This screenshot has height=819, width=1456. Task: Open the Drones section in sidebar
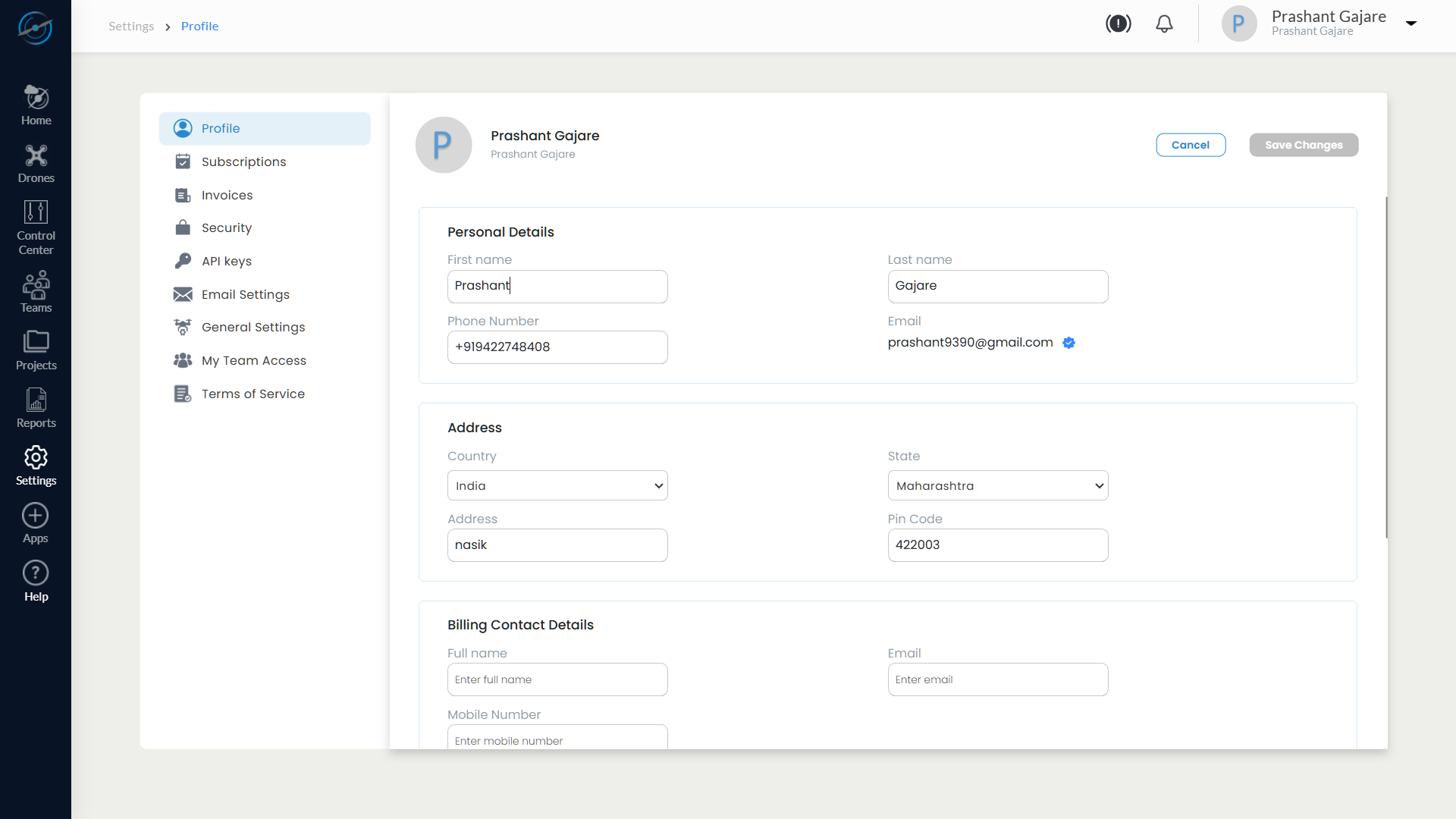click(x=36, y=164)
